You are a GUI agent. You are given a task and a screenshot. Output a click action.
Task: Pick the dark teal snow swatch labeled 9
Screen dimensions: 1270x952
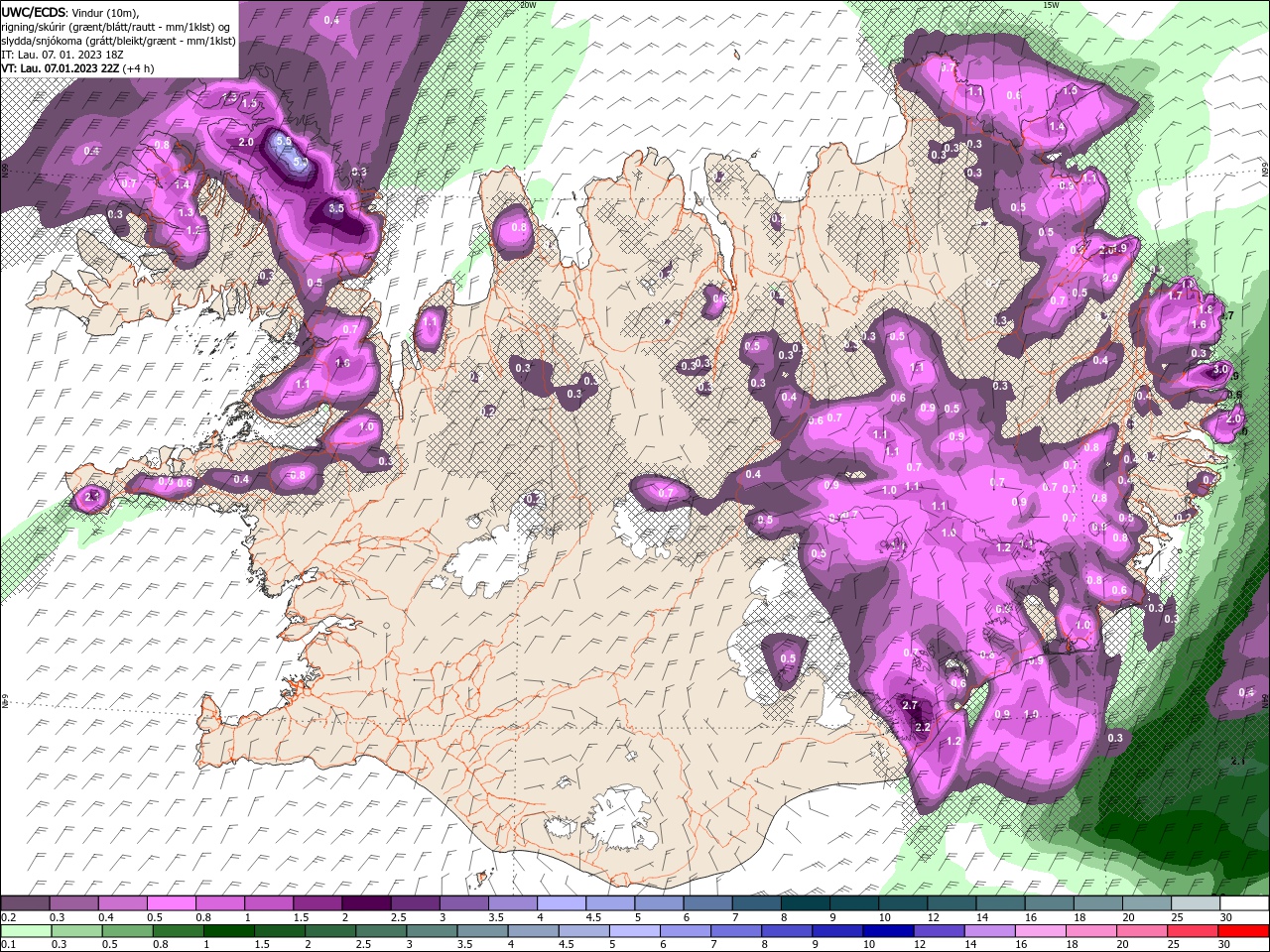tap(854, 903)
